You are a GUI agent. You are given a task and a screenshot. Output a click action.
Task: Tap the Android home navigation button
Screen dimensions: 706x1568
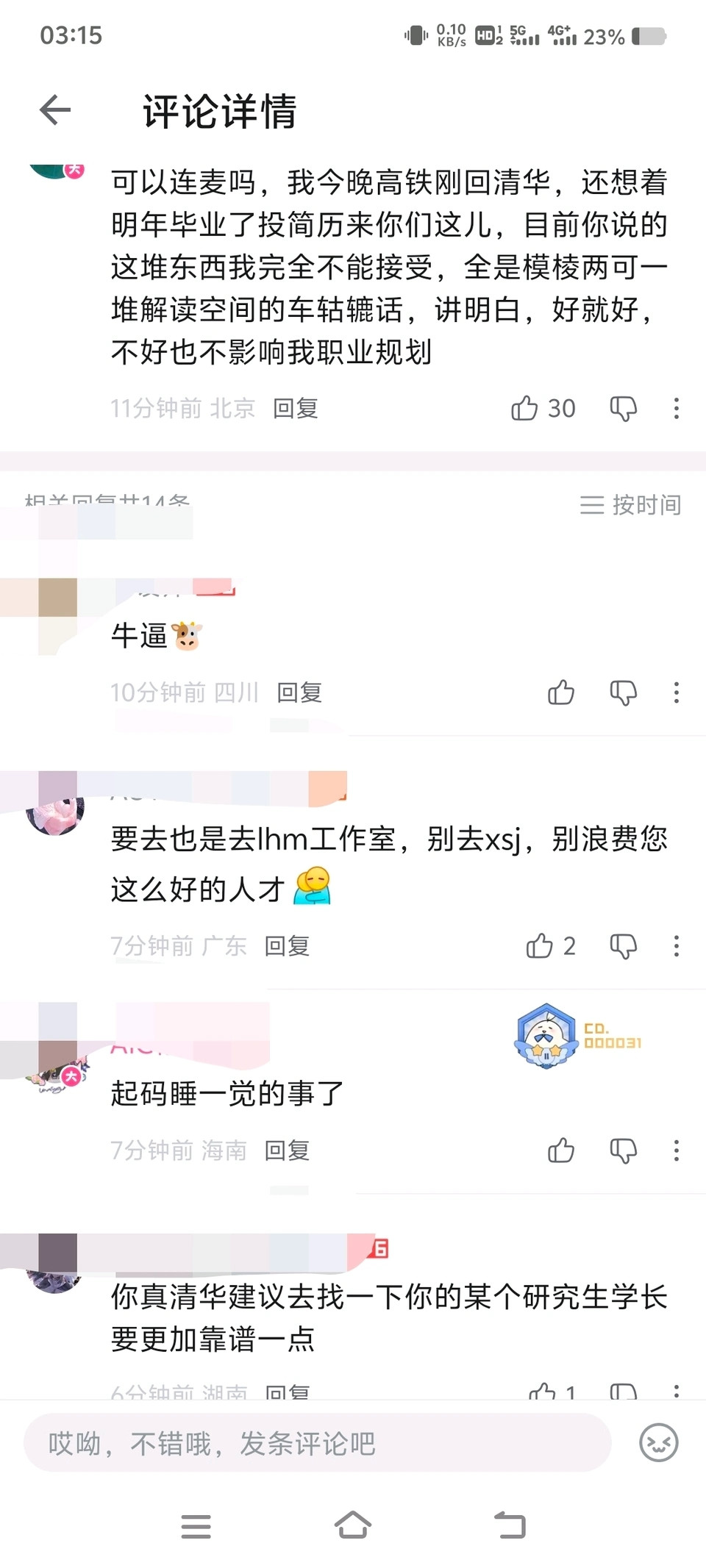pyautogui.click(x=353, y=1525)
